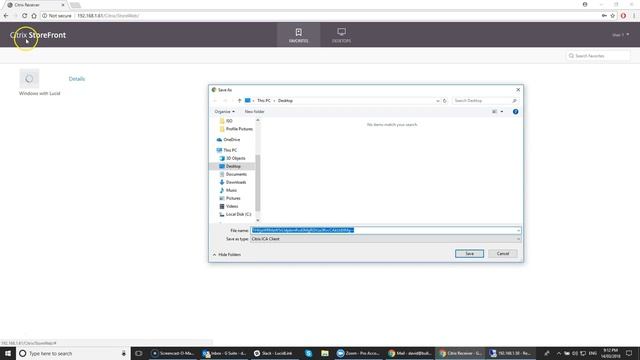640x360 pixels.
Task: Click the saved password key icon
Action: pos(604,16)
